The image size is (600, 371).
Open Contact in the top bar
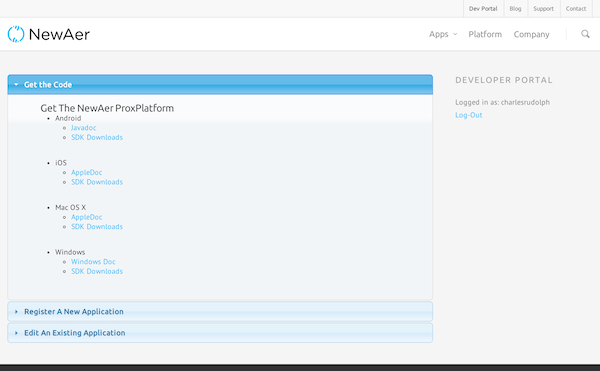576,8
